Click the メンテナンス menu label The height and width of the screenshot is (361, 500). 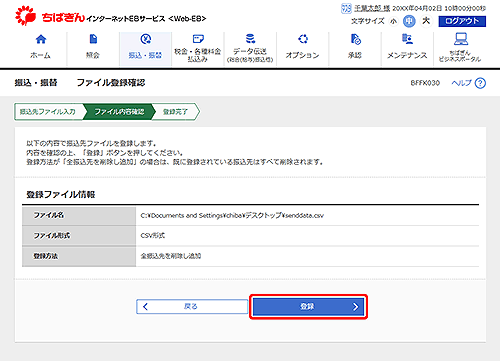point(407,55)
